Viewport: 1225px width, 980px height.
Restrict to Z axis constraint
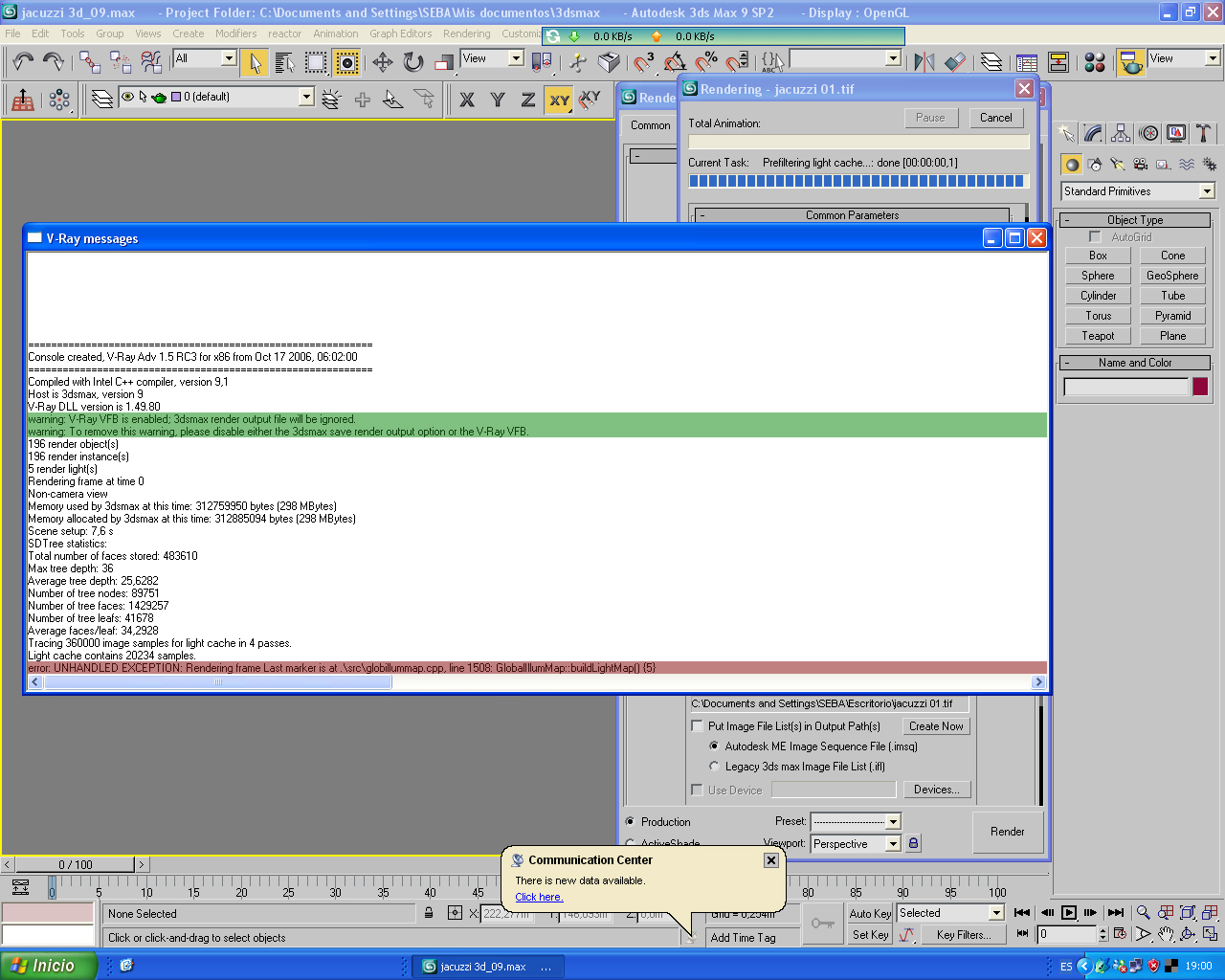[x=528, y=100]
